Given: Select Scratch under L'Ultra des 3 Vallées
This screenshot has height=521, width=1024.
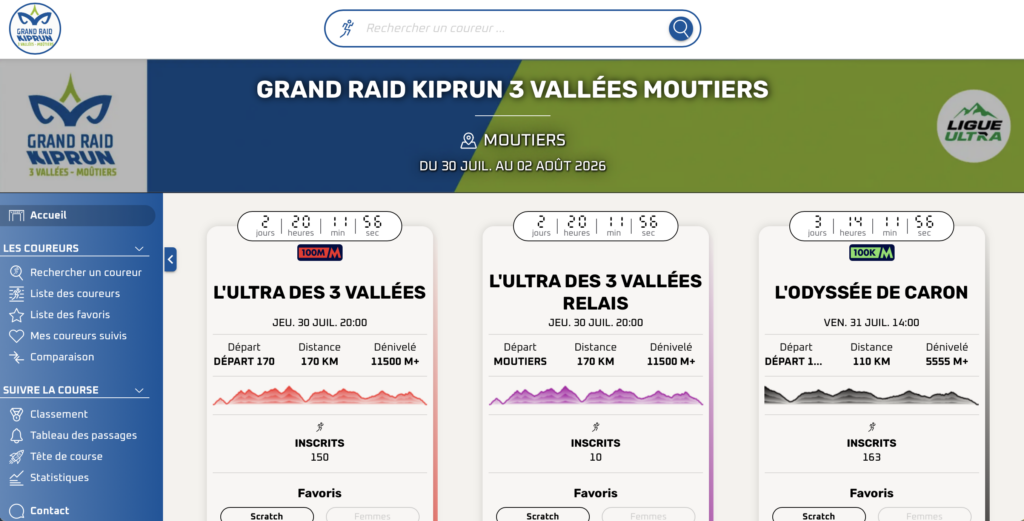Looking at the screenshot, I should point(266,515).
